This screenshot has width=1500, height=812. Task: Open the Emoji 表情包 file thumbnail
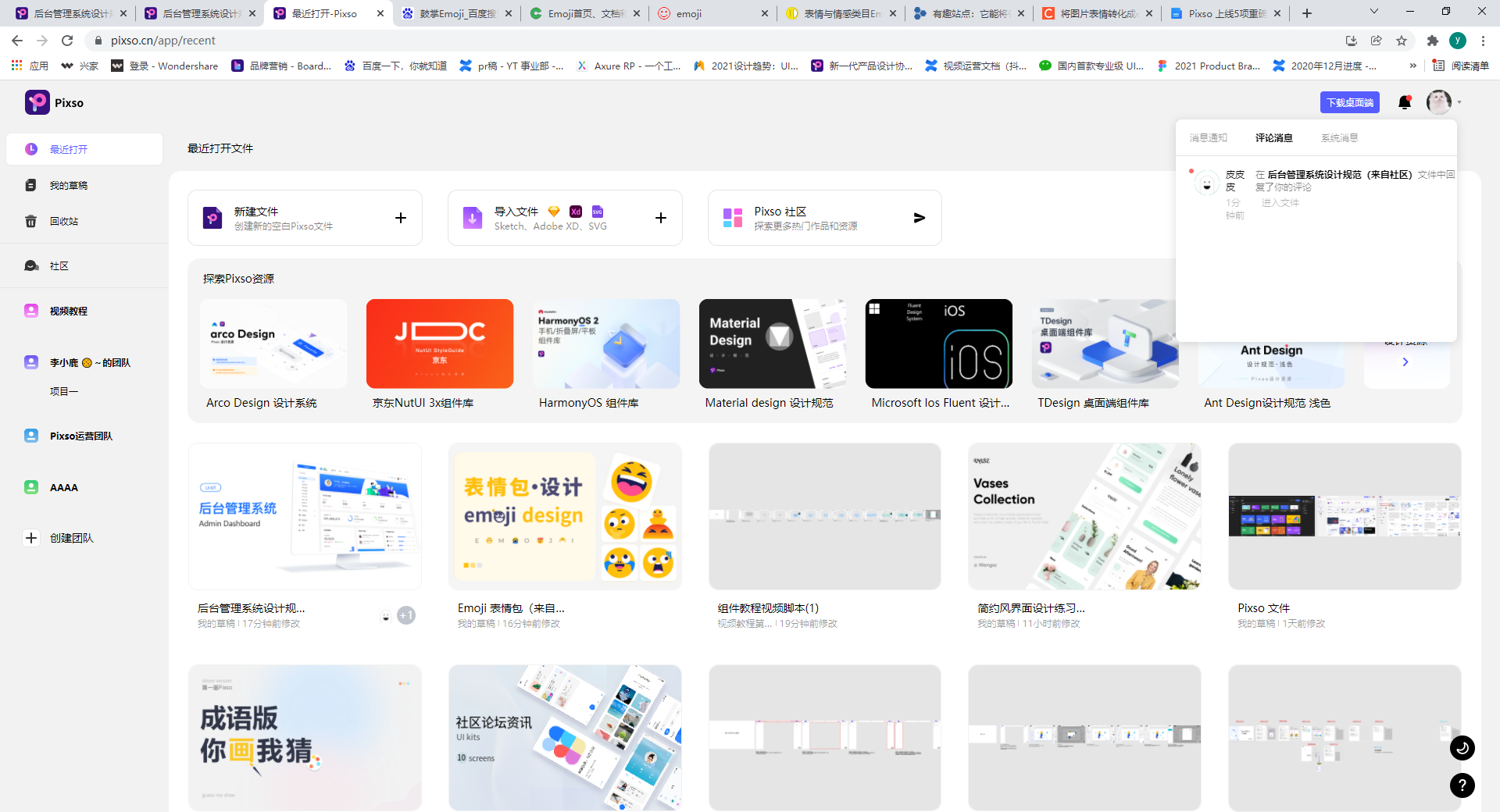tap(565, 516)
